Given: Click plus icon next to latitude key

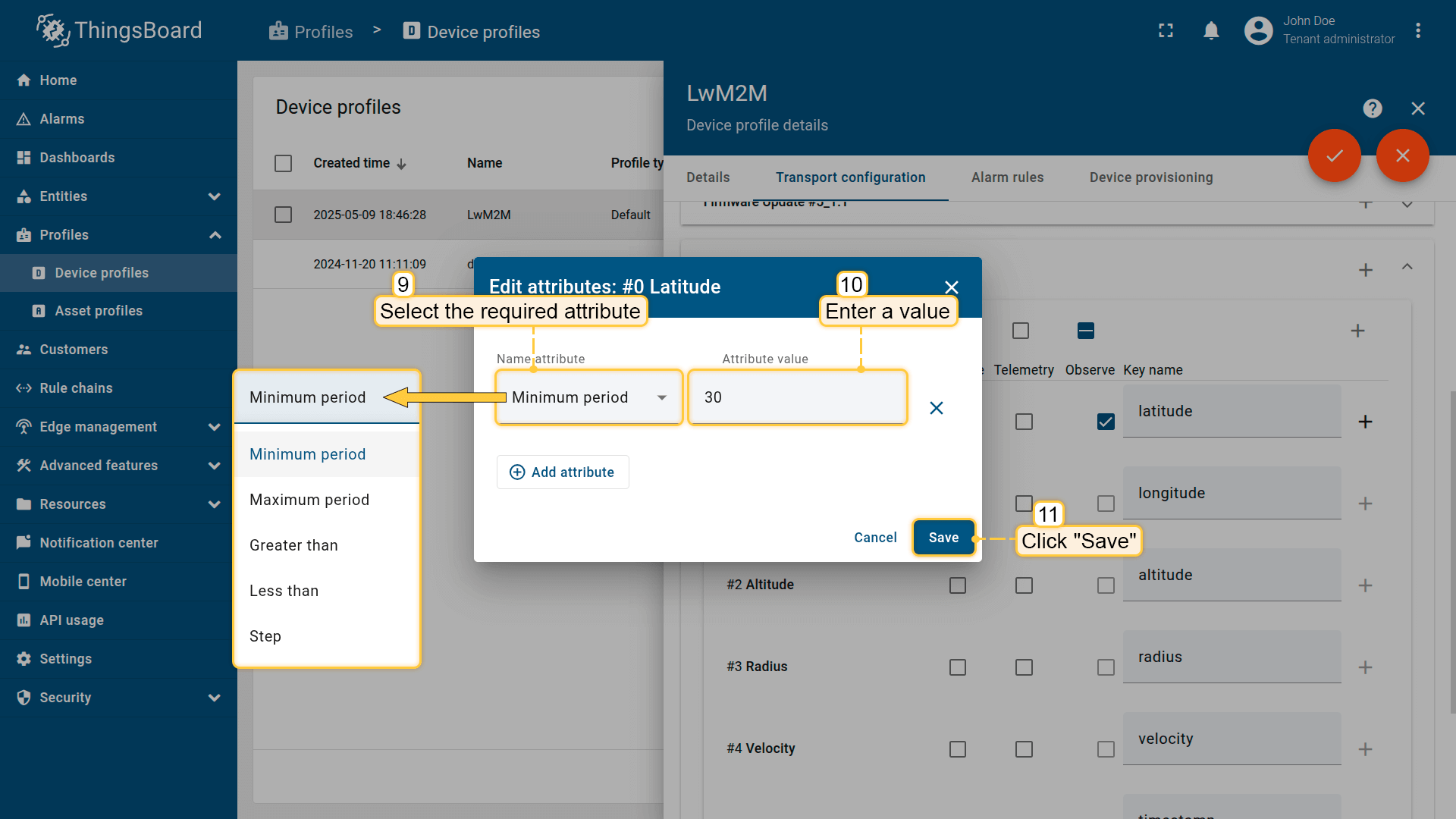Looking at the screenshot, I should pos(1365,422).
